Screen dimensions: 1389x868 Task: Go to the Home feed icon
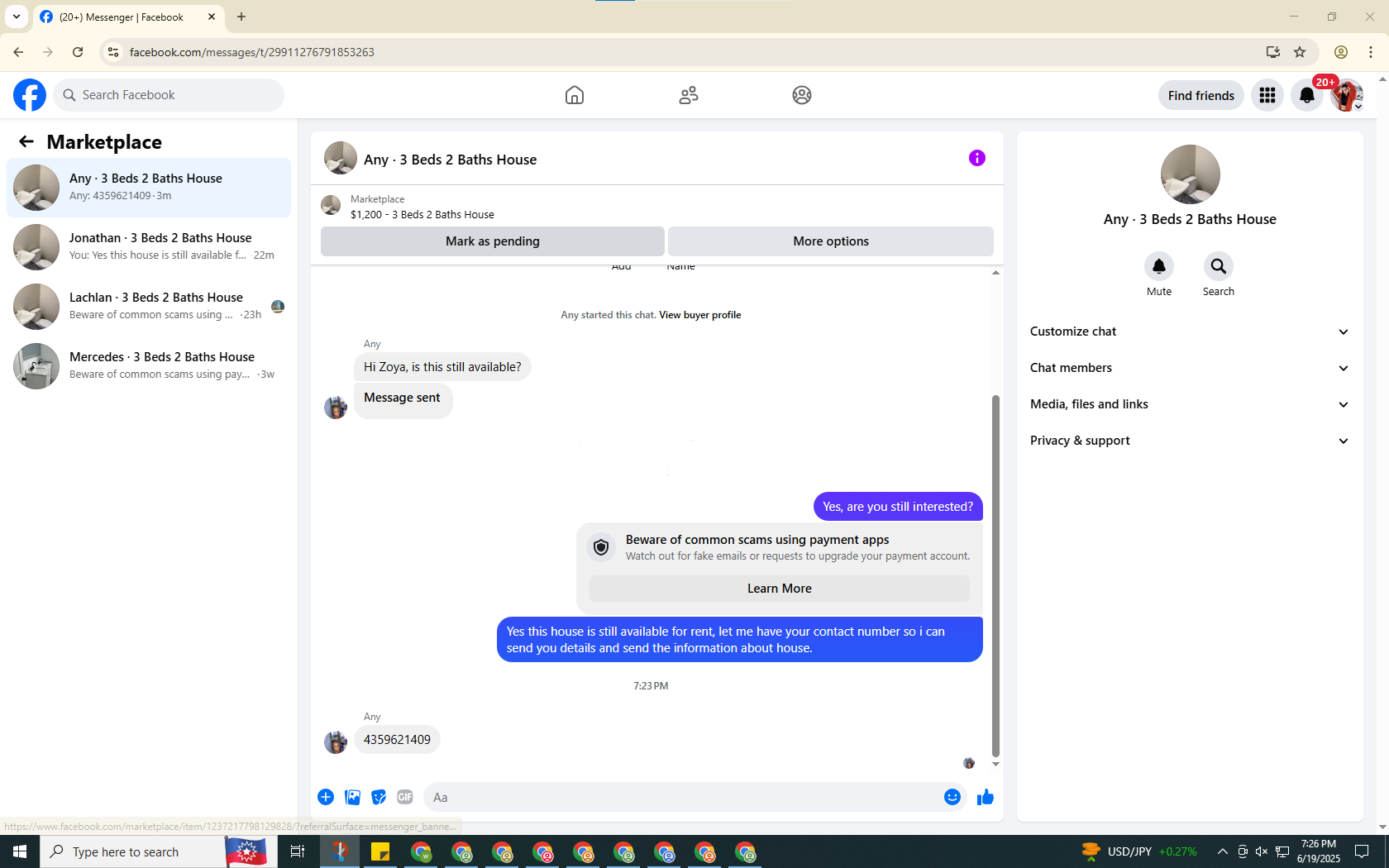575,95
